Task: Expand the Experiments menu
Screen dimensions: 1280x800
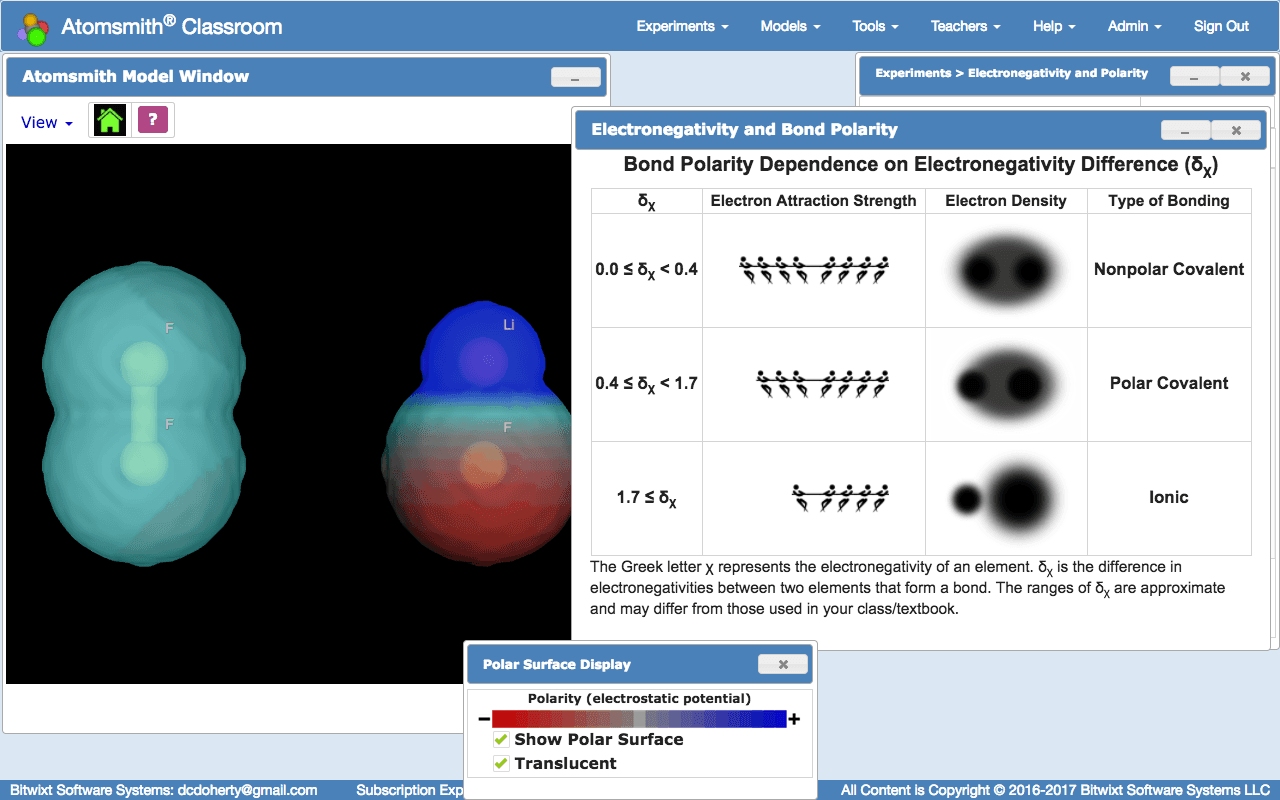Action: (x=682, y=26)
